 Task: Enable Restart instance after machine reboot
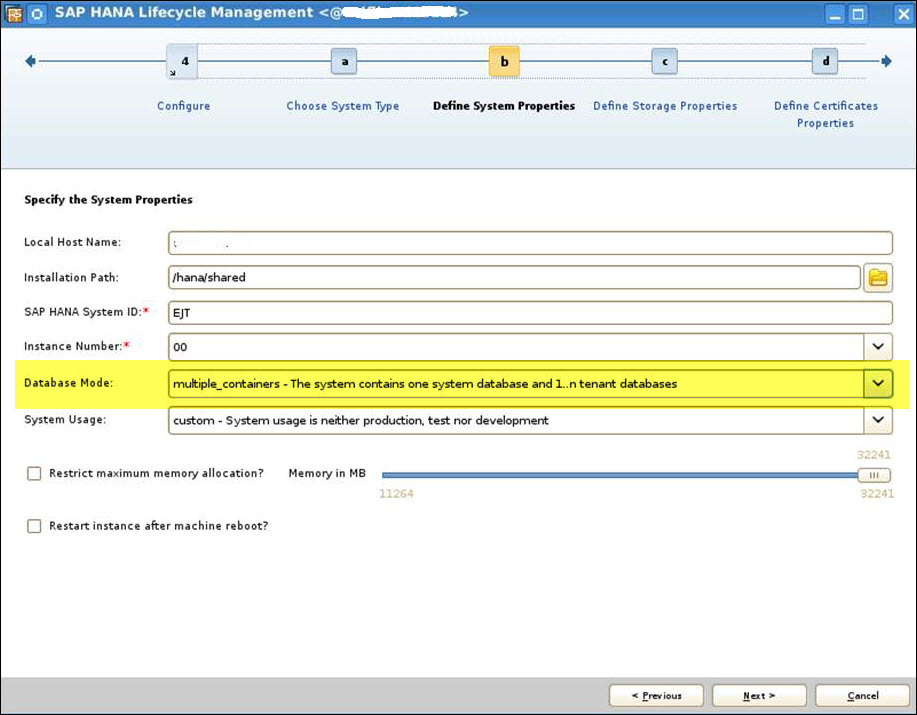coord(34,526)
